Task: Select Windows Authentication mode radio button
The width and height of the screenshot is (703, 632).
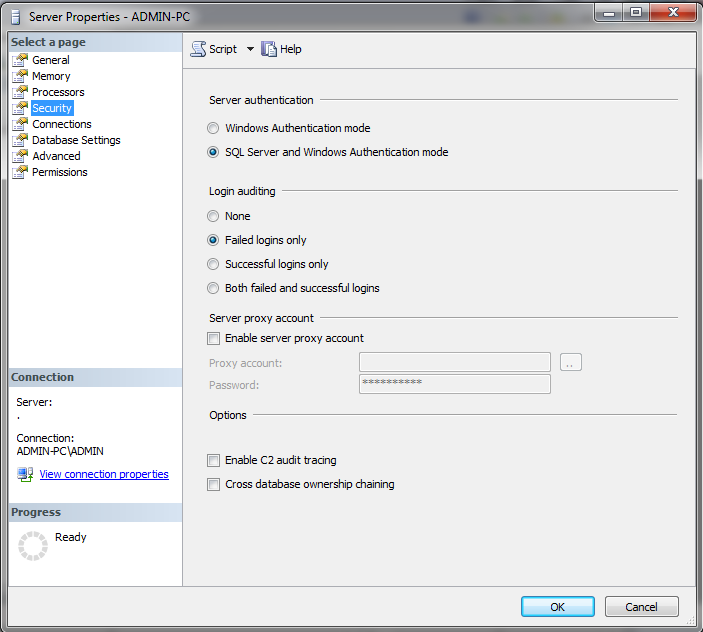Action: point(212,128)
